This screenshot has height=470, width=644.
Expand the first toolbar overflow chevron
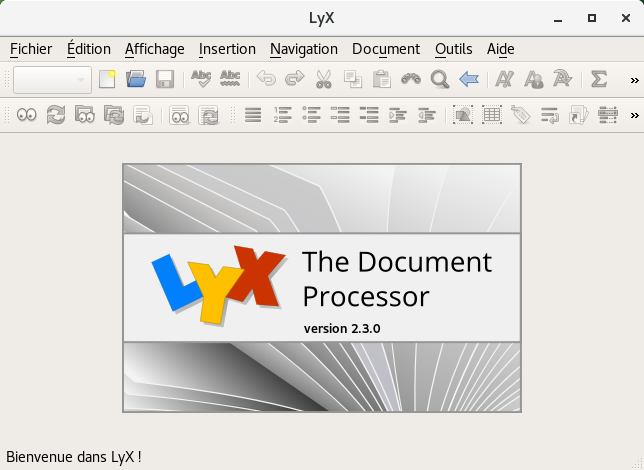click(635, 80)
